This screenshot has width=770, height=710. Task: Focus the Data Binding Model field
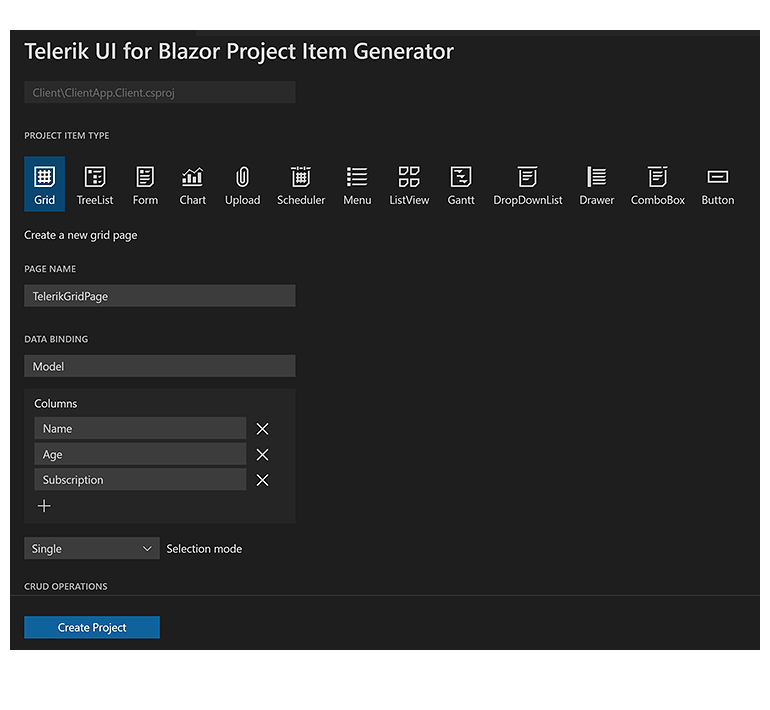click(160, 366)
